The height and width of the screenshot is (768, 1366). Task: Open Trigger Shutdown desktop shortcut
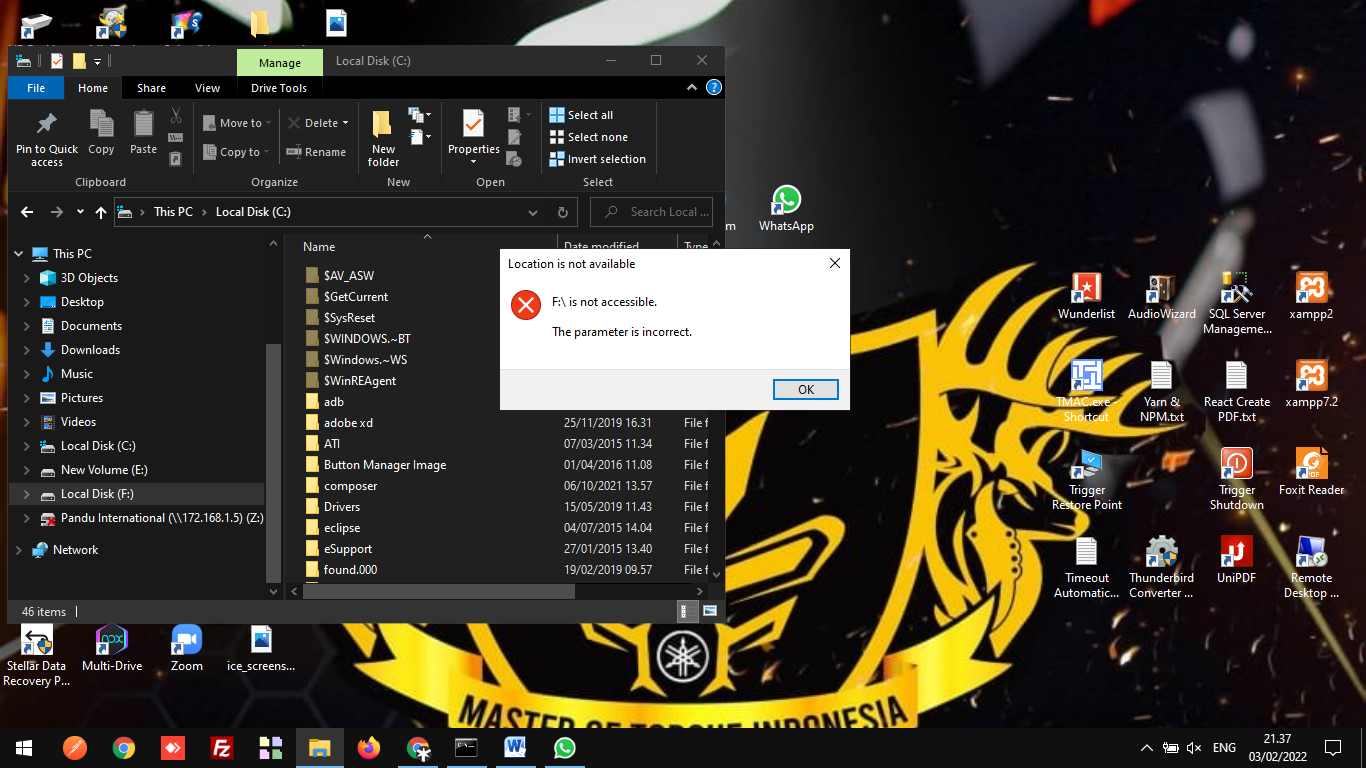(1237, 479)
